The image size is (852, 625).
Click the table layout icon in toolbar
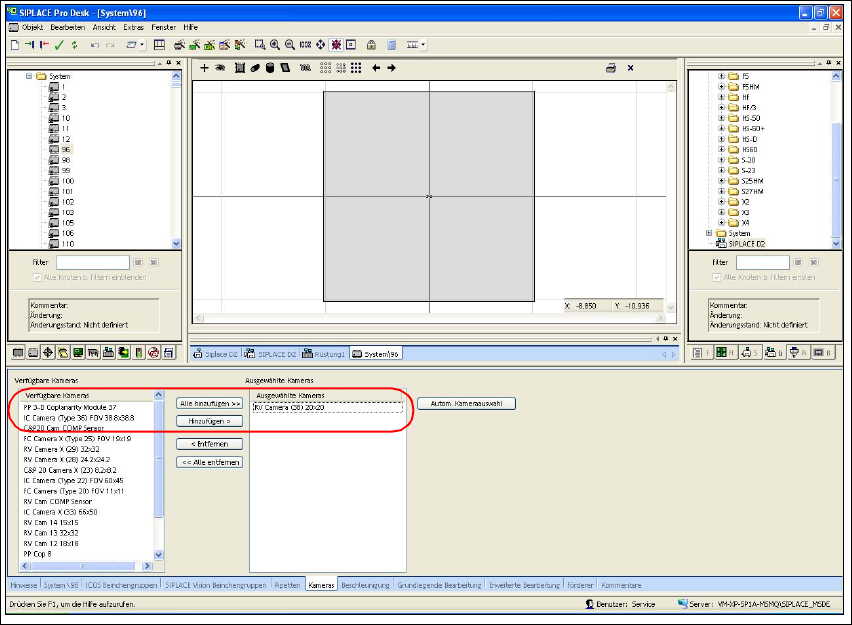tap(159, 45)
